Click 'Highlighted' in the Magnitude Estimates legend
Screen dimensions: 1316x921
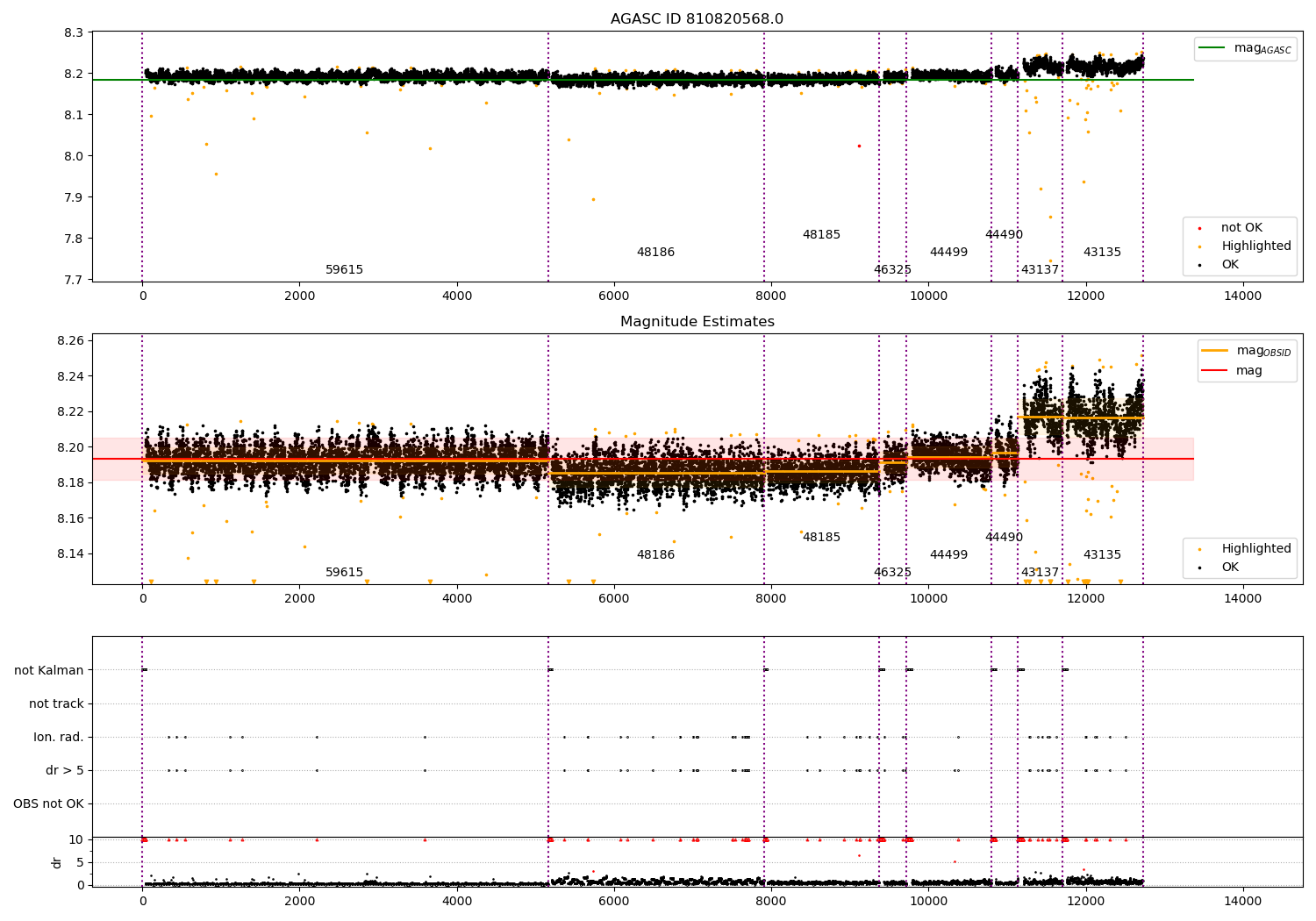pos(1256,548)
